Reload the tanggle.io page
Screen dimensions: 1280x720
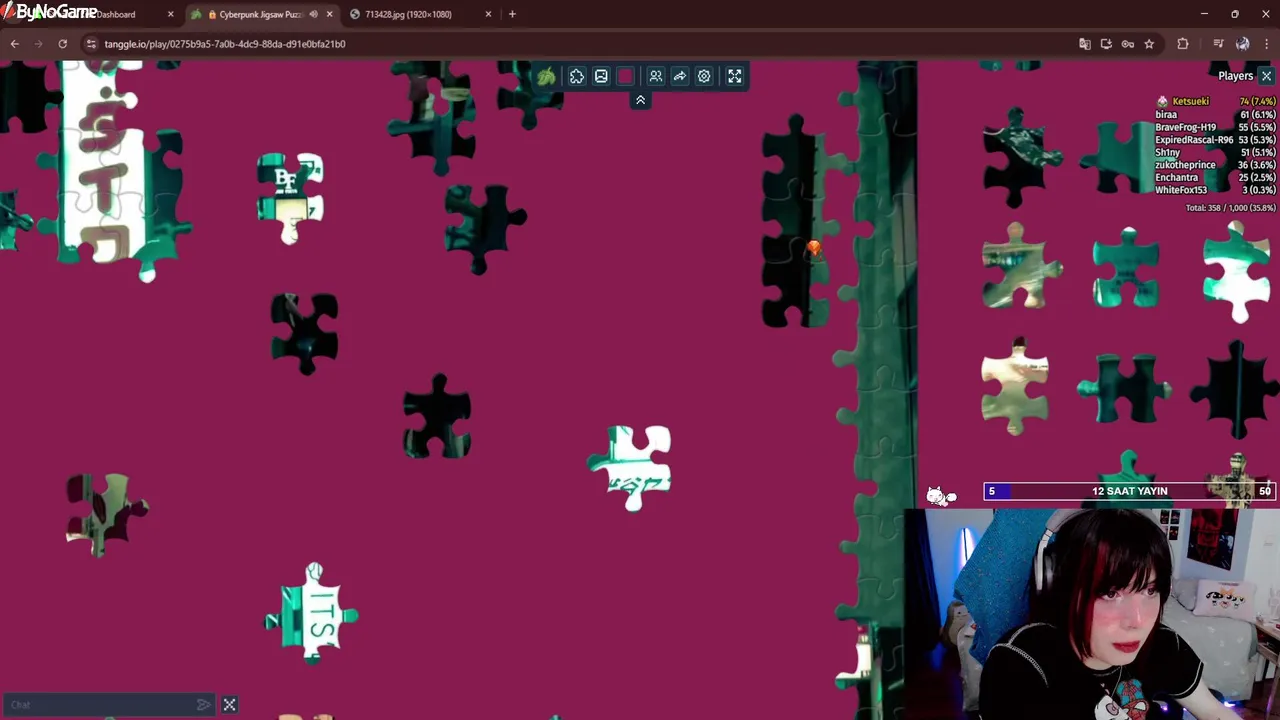point(63,44)
